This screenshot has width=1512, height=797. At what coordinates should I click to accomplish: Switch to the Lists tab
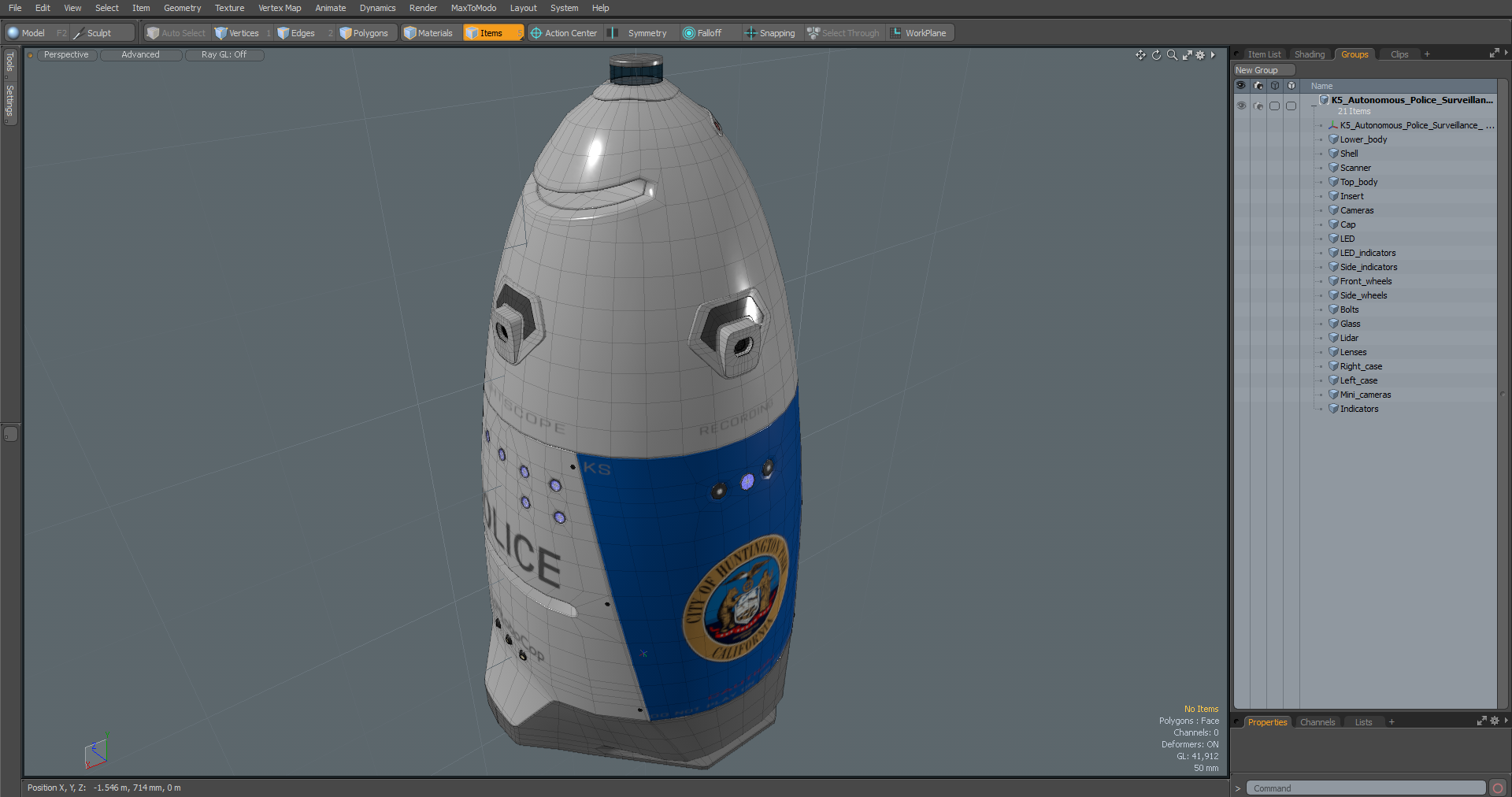(1363, 722)
